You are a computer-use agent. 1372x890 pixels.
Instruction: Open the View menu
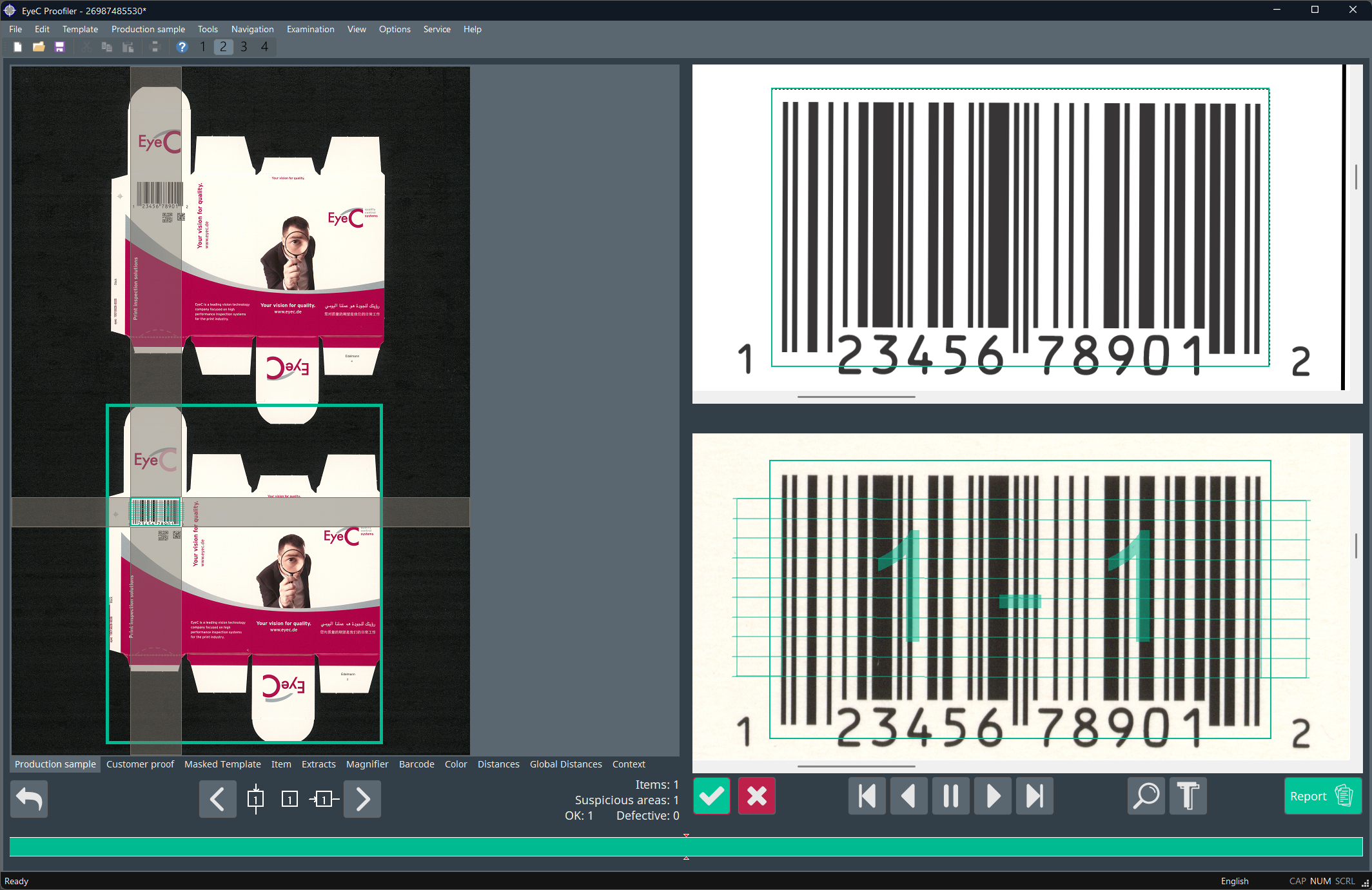click(357, 29)
